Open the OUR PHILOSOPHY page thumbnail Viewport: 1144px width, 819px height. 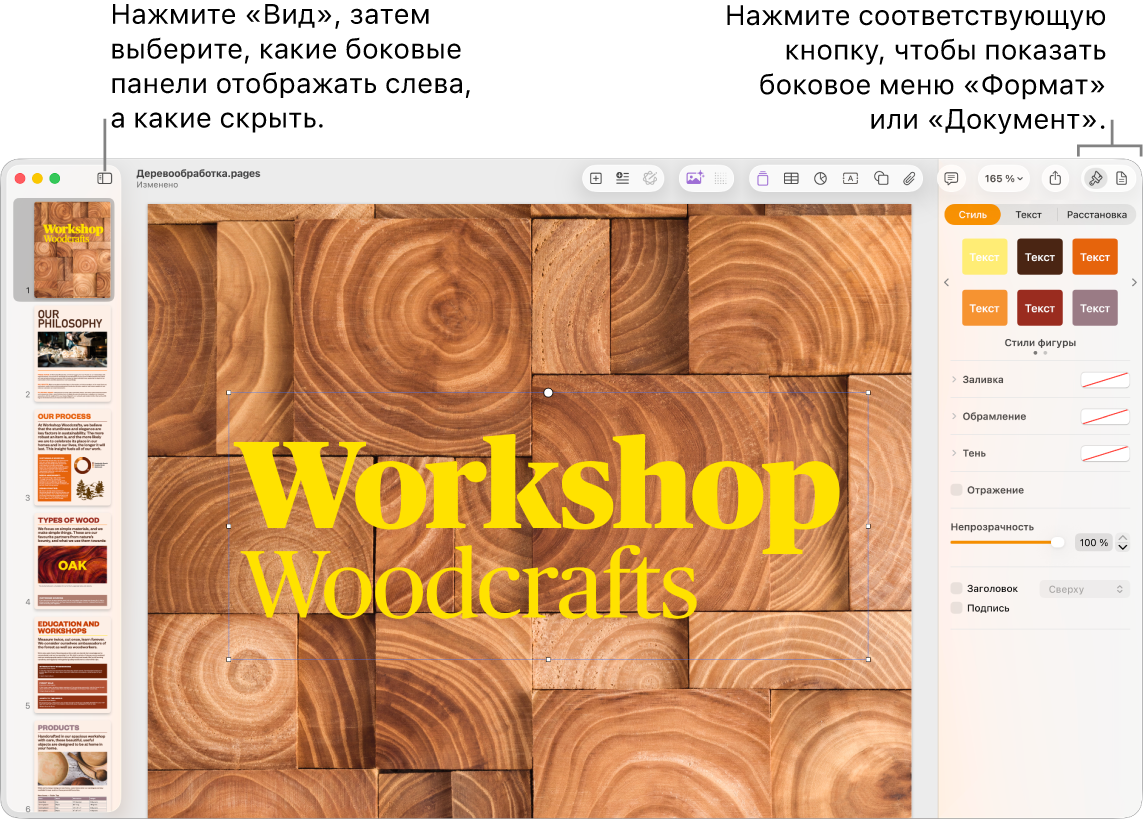pyautogui.click(x=72, y=354)
